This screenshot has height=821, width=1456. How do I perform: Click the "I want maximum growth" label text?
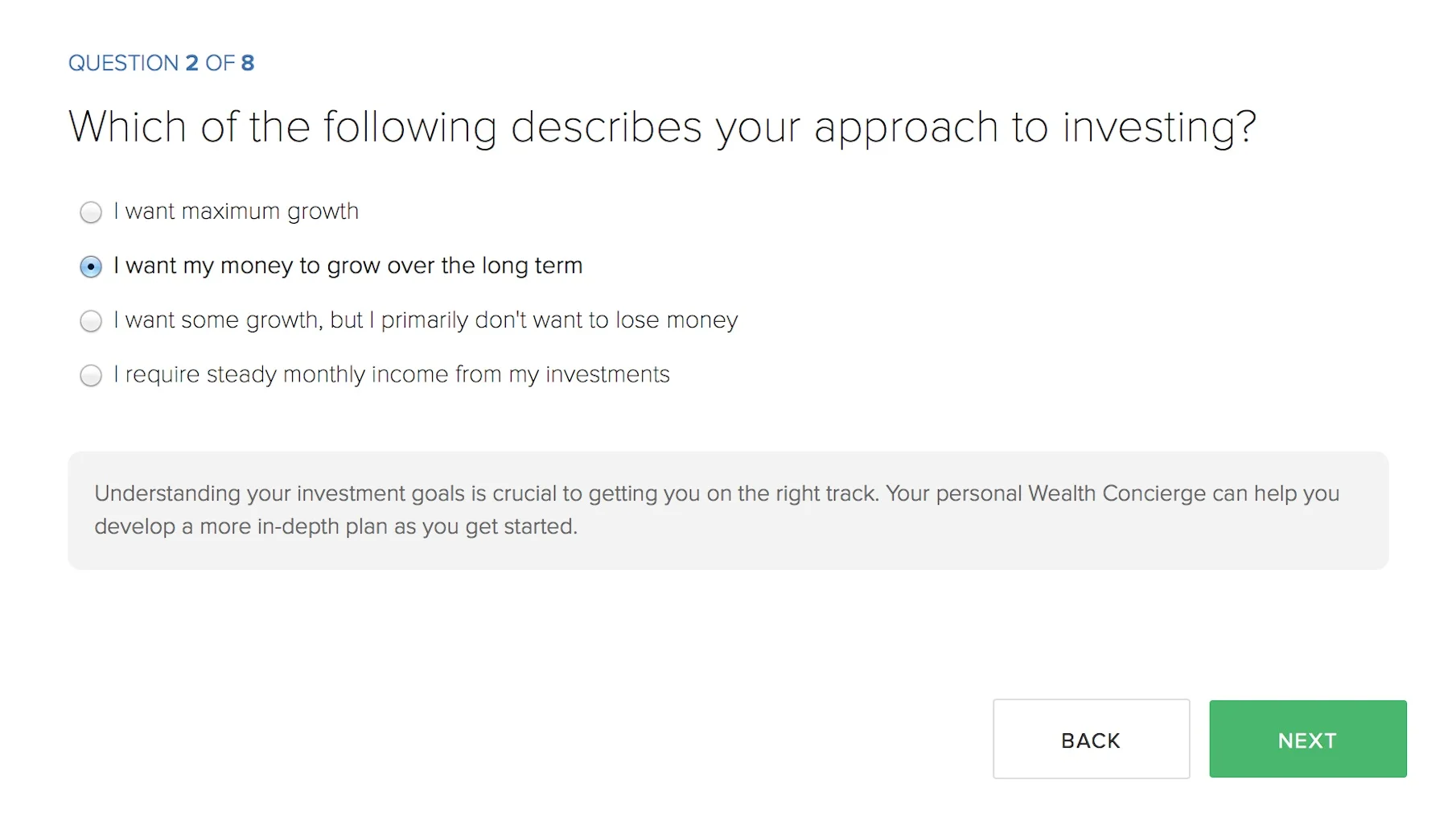point(236,212)
